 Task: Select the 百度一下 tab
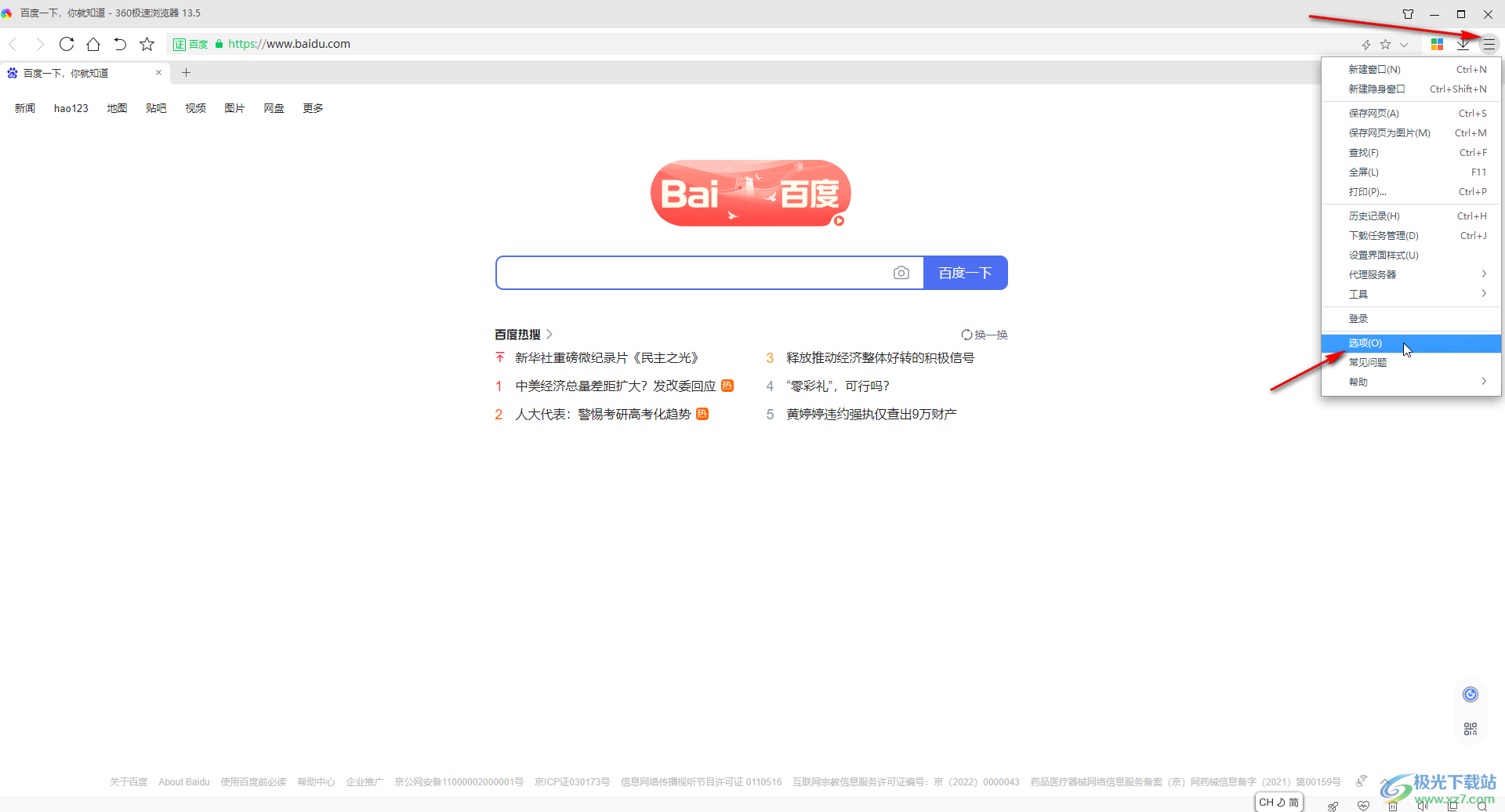pyautogui.click(x=83, y=73)
